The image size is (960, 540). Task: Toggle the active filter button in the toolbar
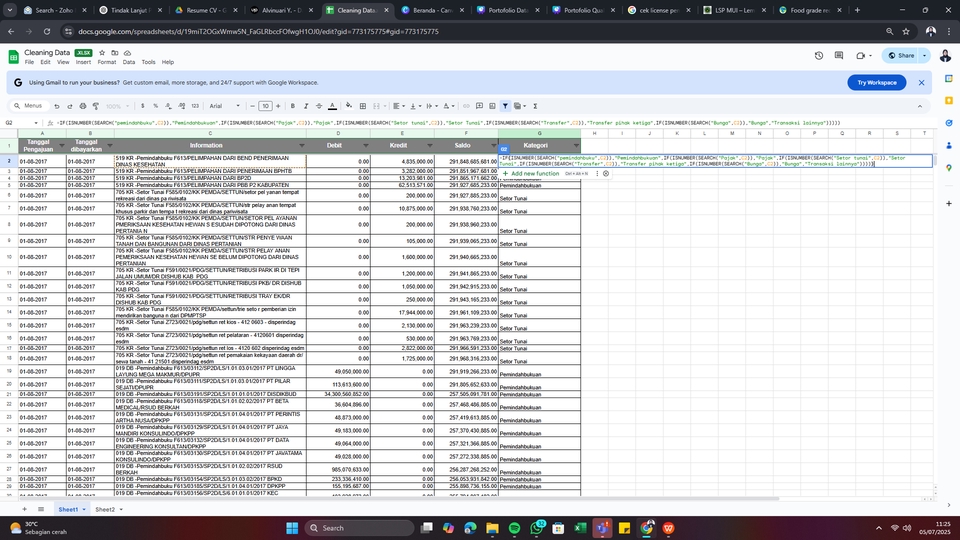click(505, 105)
